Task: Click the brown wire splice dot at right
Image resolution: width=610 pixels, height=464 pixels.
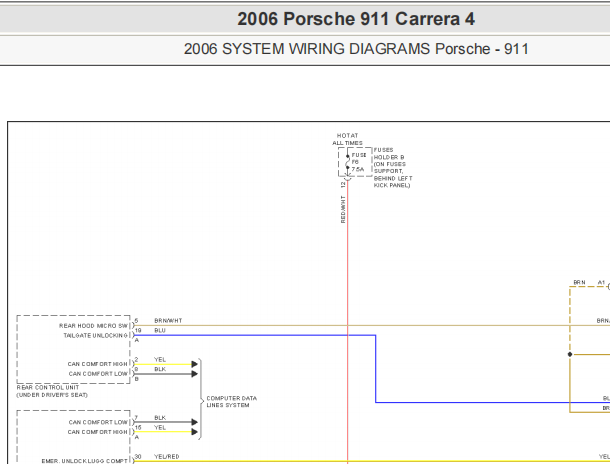Action: 570,354
